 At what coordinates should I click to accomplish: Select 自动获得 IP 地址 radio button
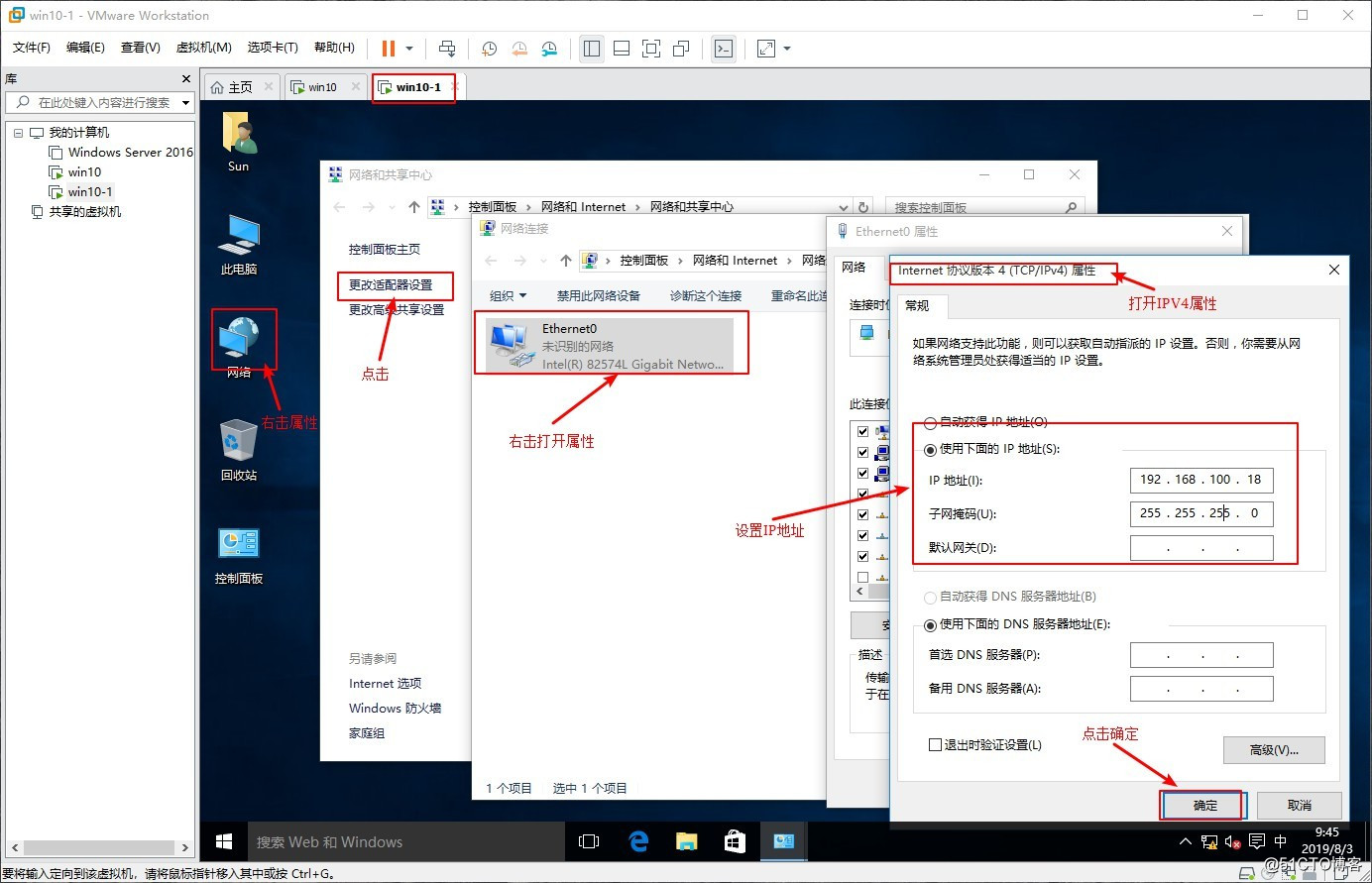tap(930, 423)
